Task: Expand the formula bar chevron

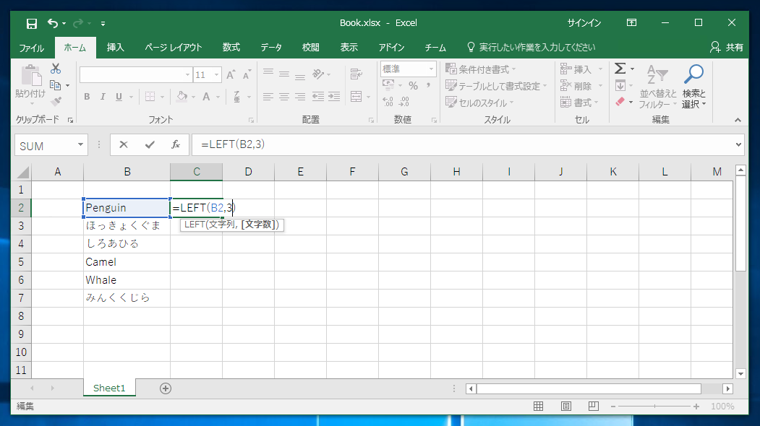Action: [738, 144]
